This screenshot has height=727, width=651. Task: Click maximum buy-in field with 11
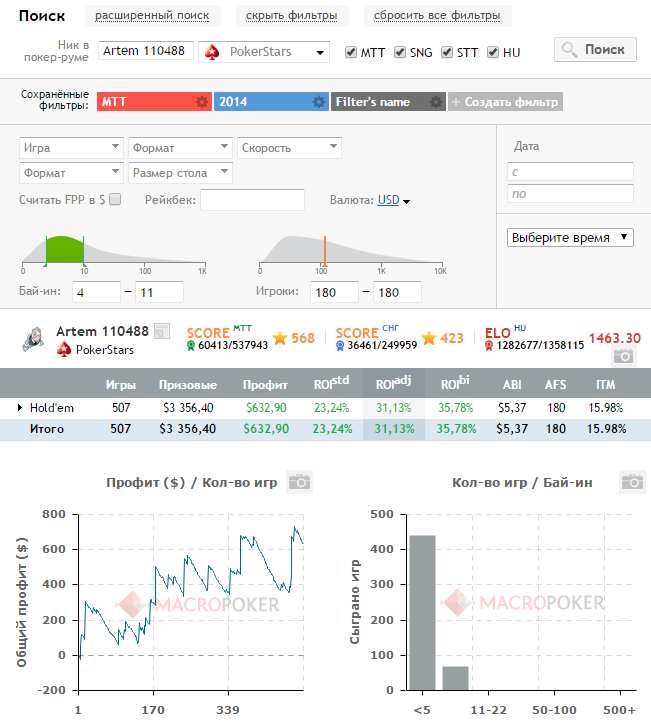tap(159, 292)
